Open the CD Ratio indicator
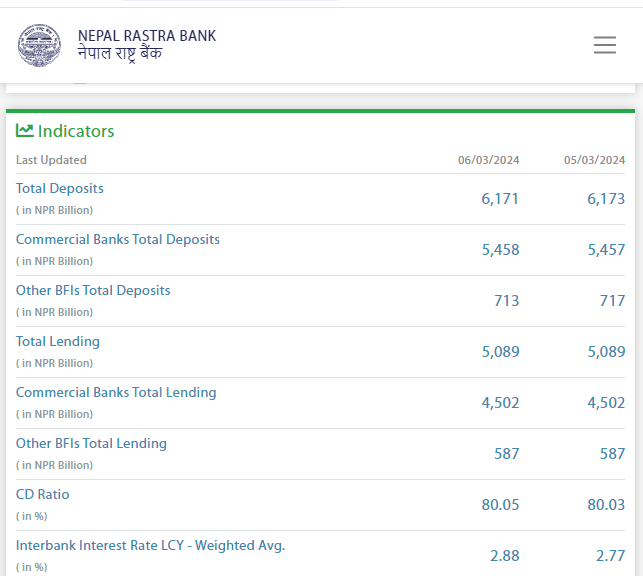Image resolution: width=643 pixels, height=576 pixels. tap(43, 494)
